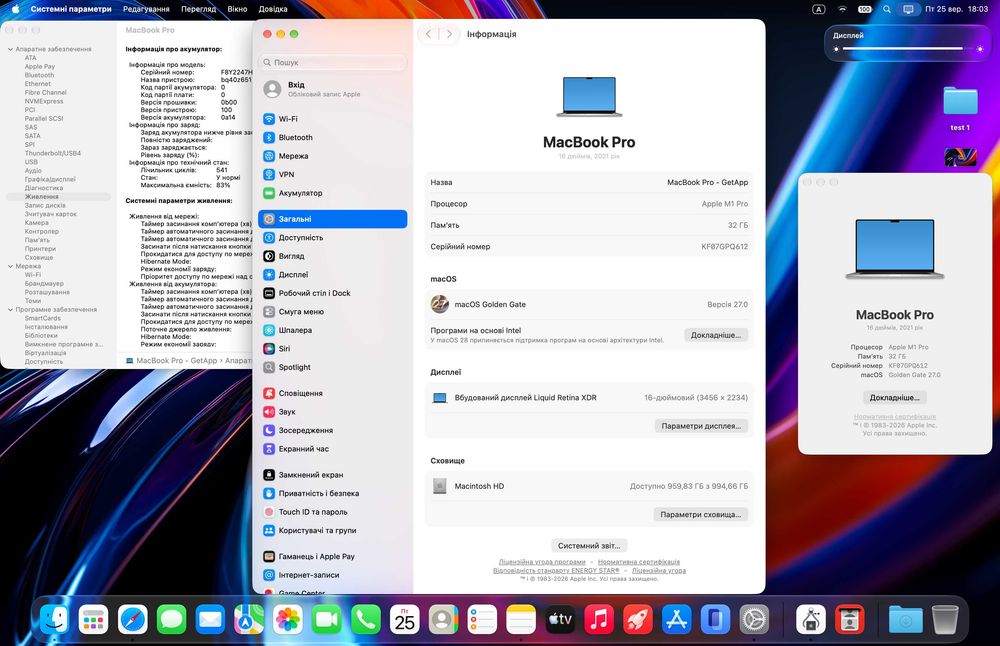Open Wi-Fi status in menu bar

842,9
